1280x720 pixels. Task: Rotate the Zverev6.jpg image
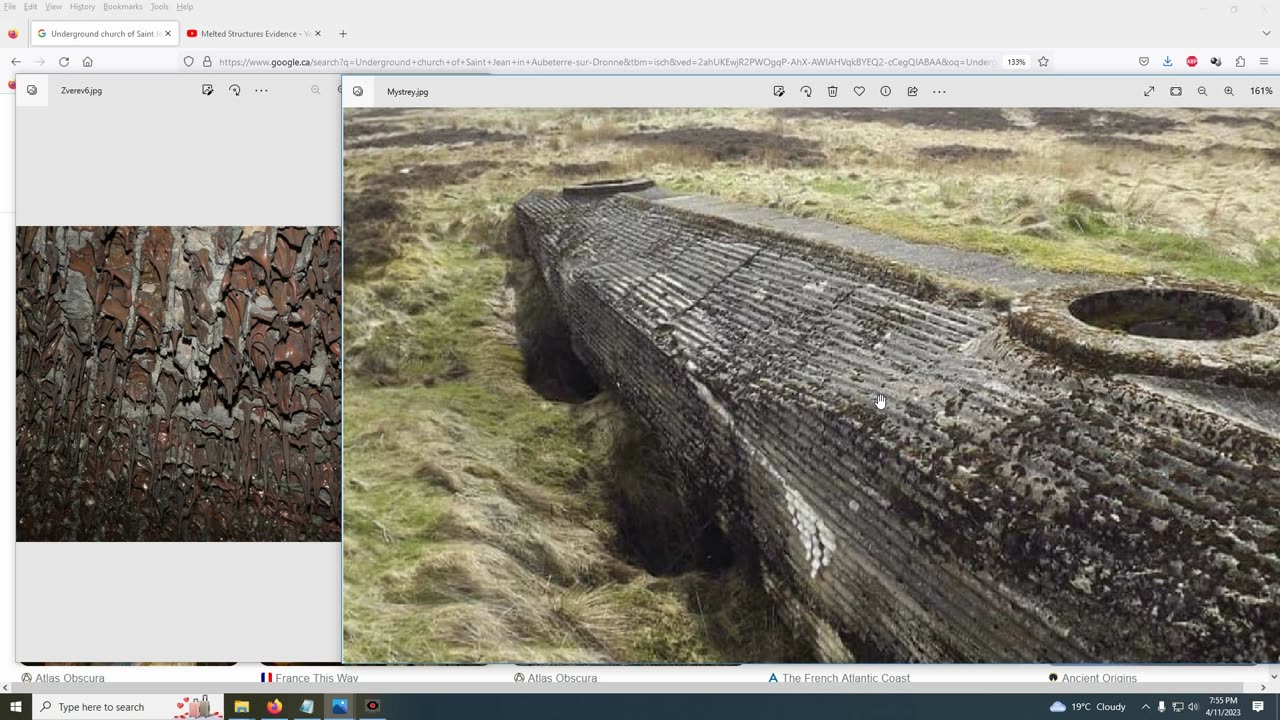234,90
